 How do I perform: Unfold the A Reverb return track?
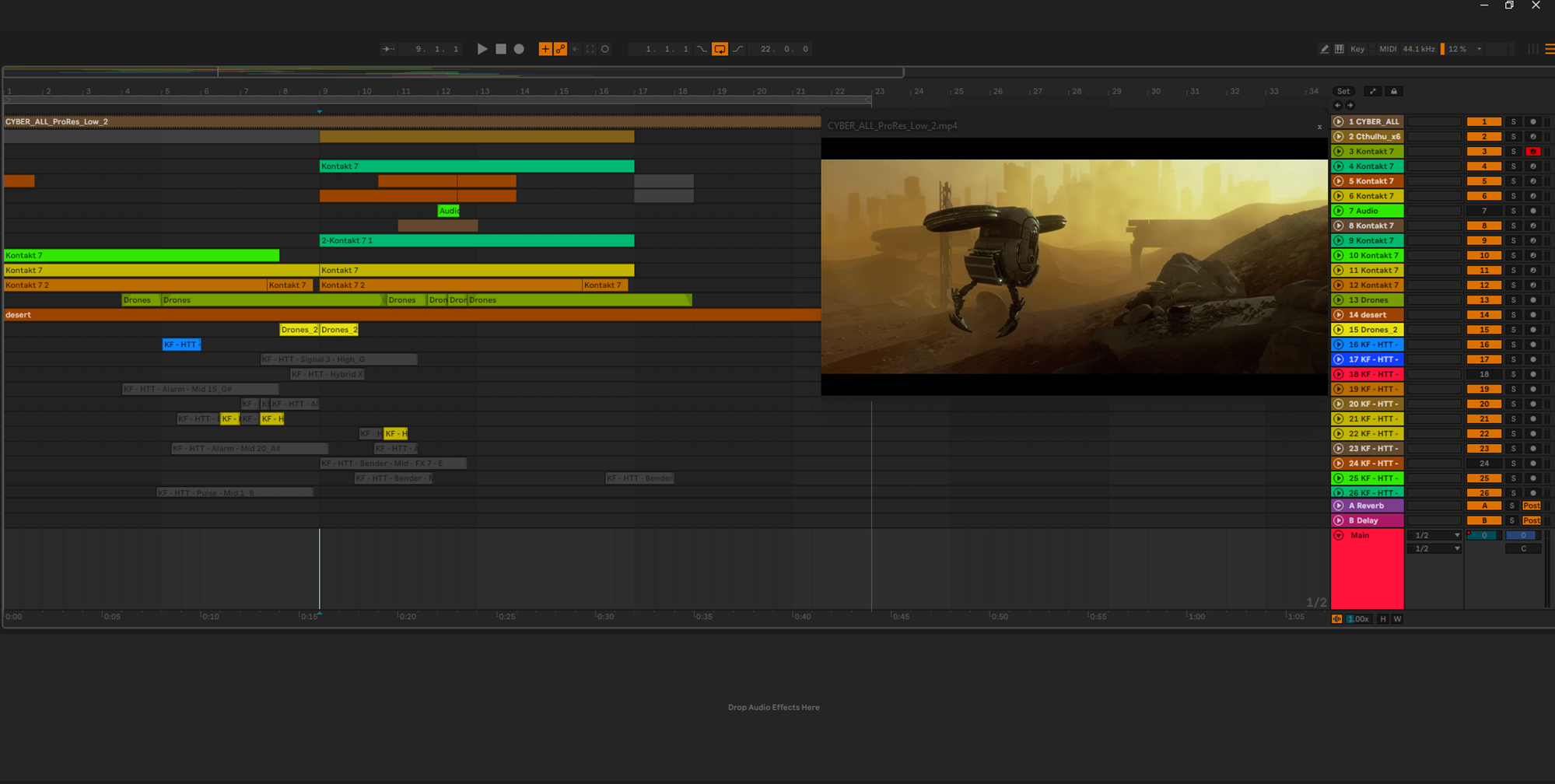(x=1339, y=506)
